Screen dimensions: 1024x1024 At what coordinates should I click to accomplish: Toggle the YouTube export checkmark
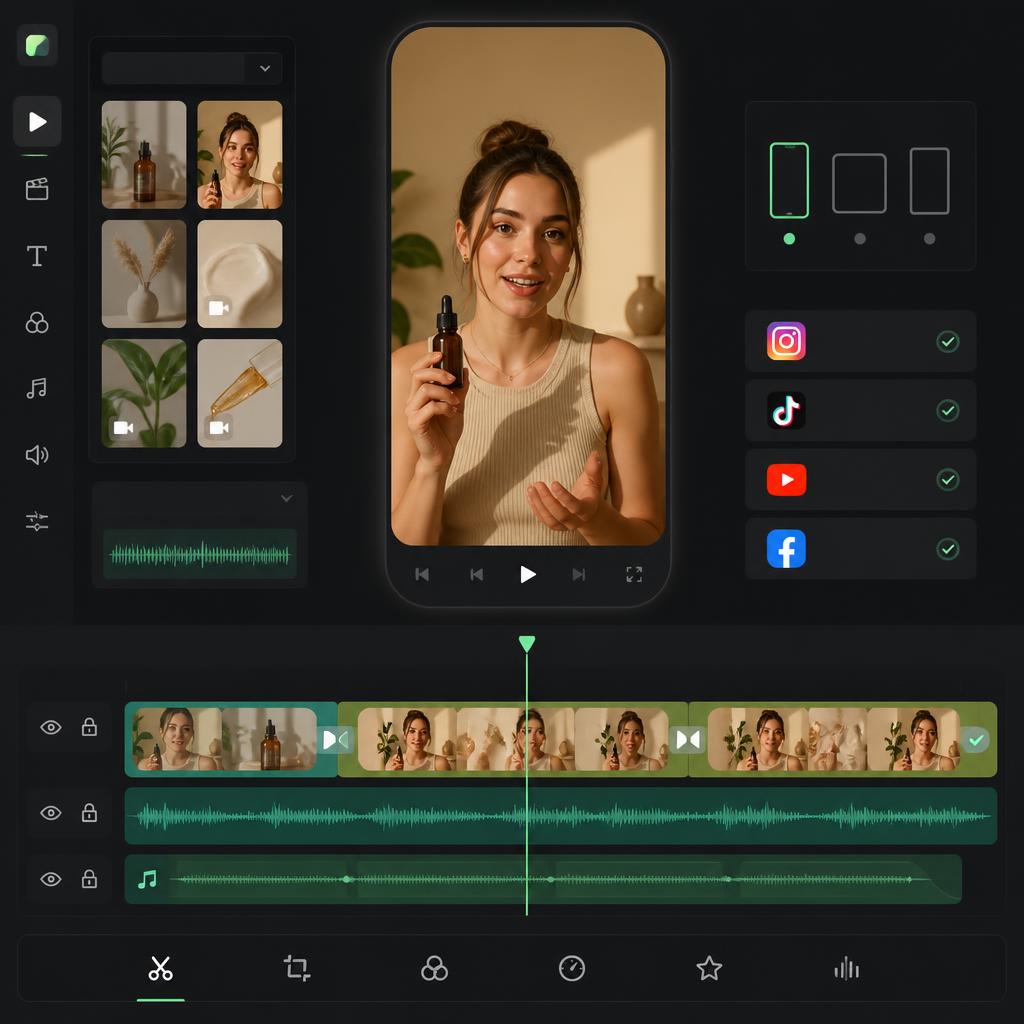pos(948,479)
